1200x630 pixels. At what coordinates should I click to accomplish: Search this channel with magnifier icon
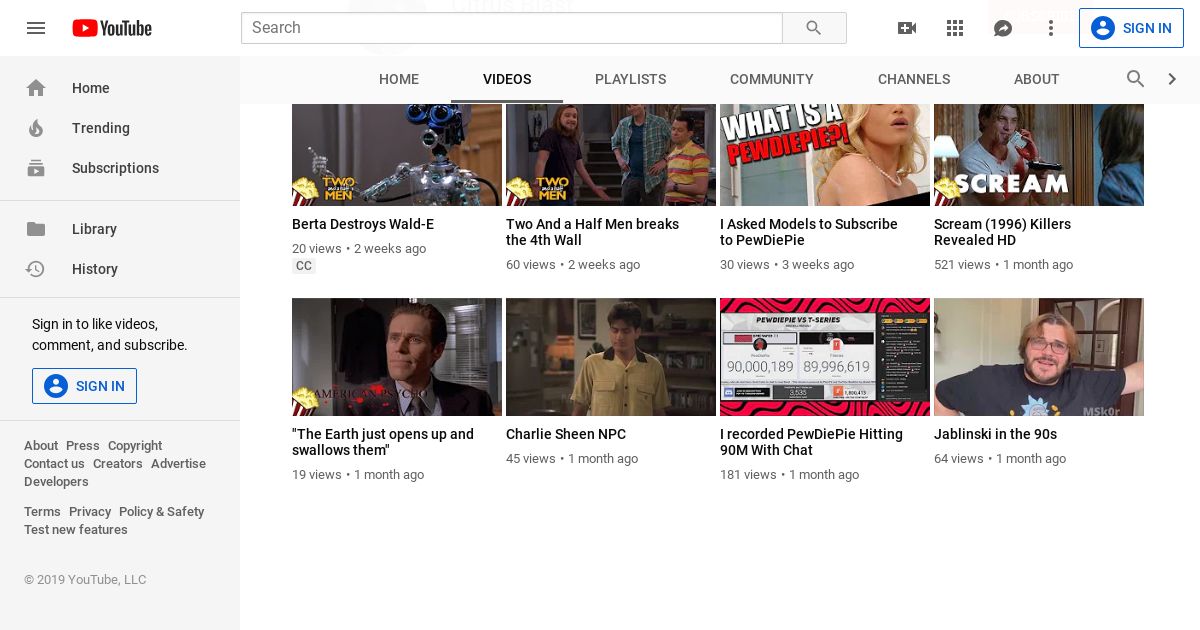[x=1136, y=79]
